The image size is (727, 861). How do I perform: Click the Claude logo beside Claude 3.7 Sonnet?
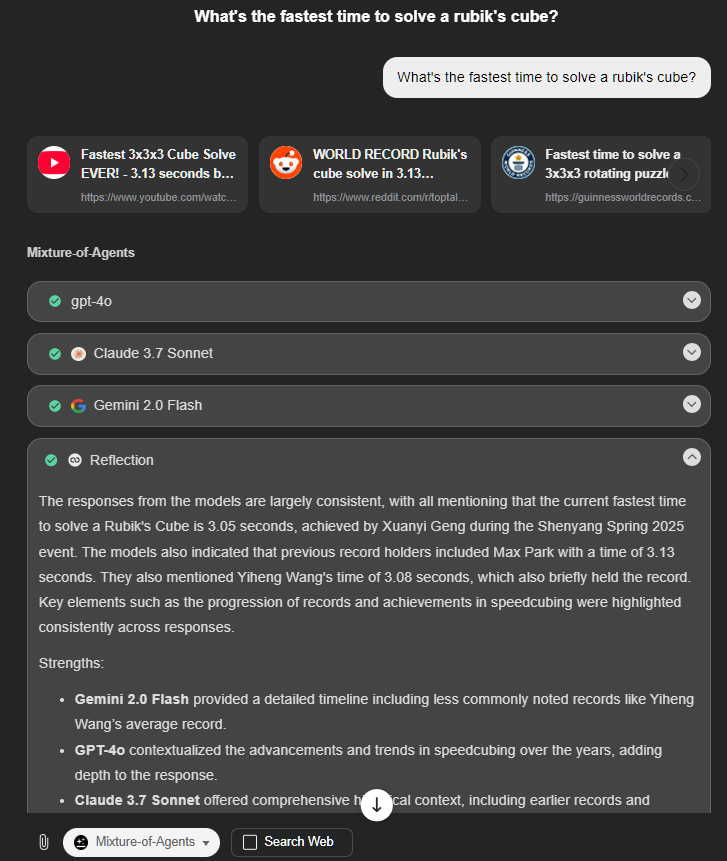pyautogui.click(x=78, y=353)
